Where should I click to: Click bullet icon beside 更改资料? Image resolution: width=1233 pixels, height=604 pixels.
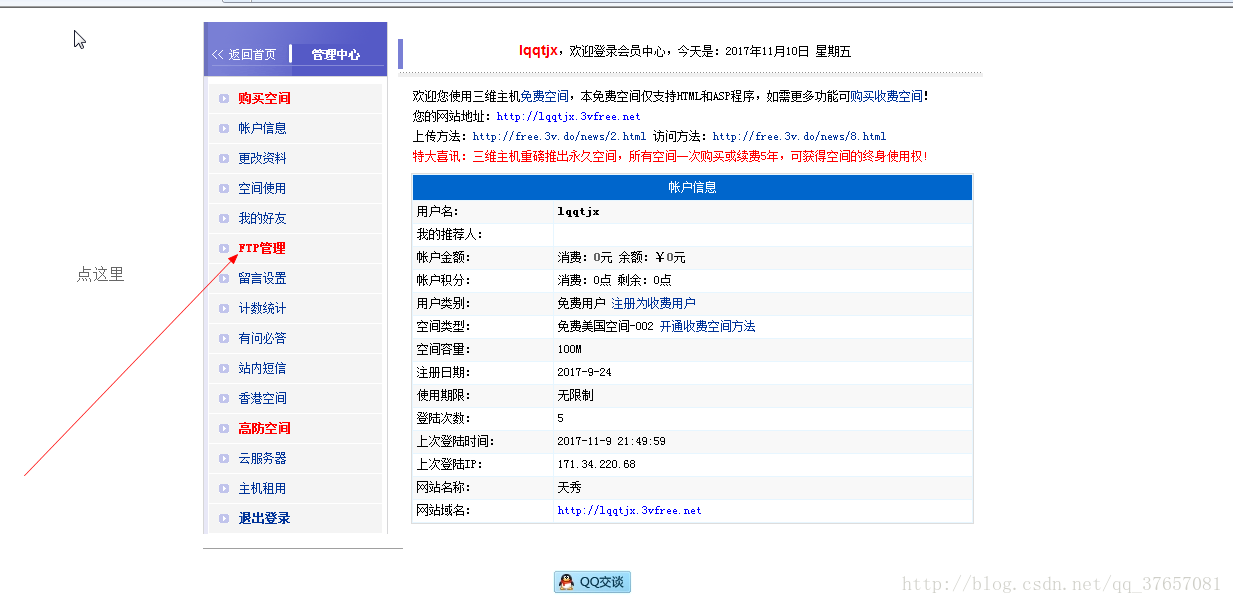[224, 158]
